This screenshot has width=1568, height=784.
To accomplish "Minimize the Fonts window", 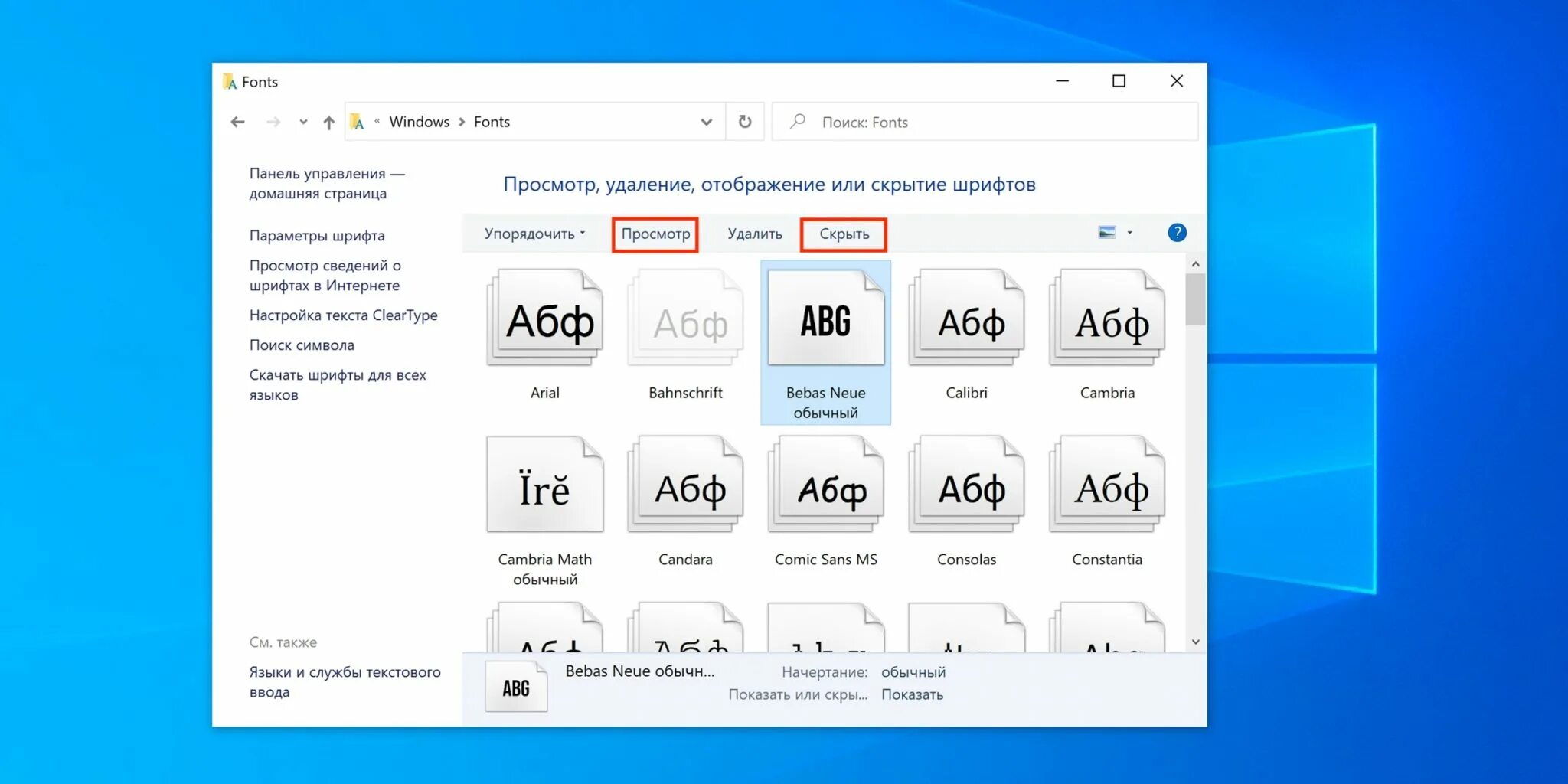I will click(1062, 81).
